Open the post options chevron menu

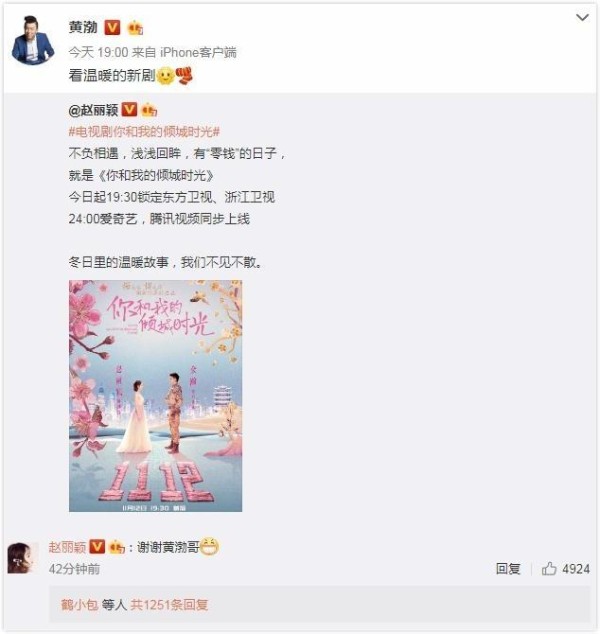coord(582,17)
